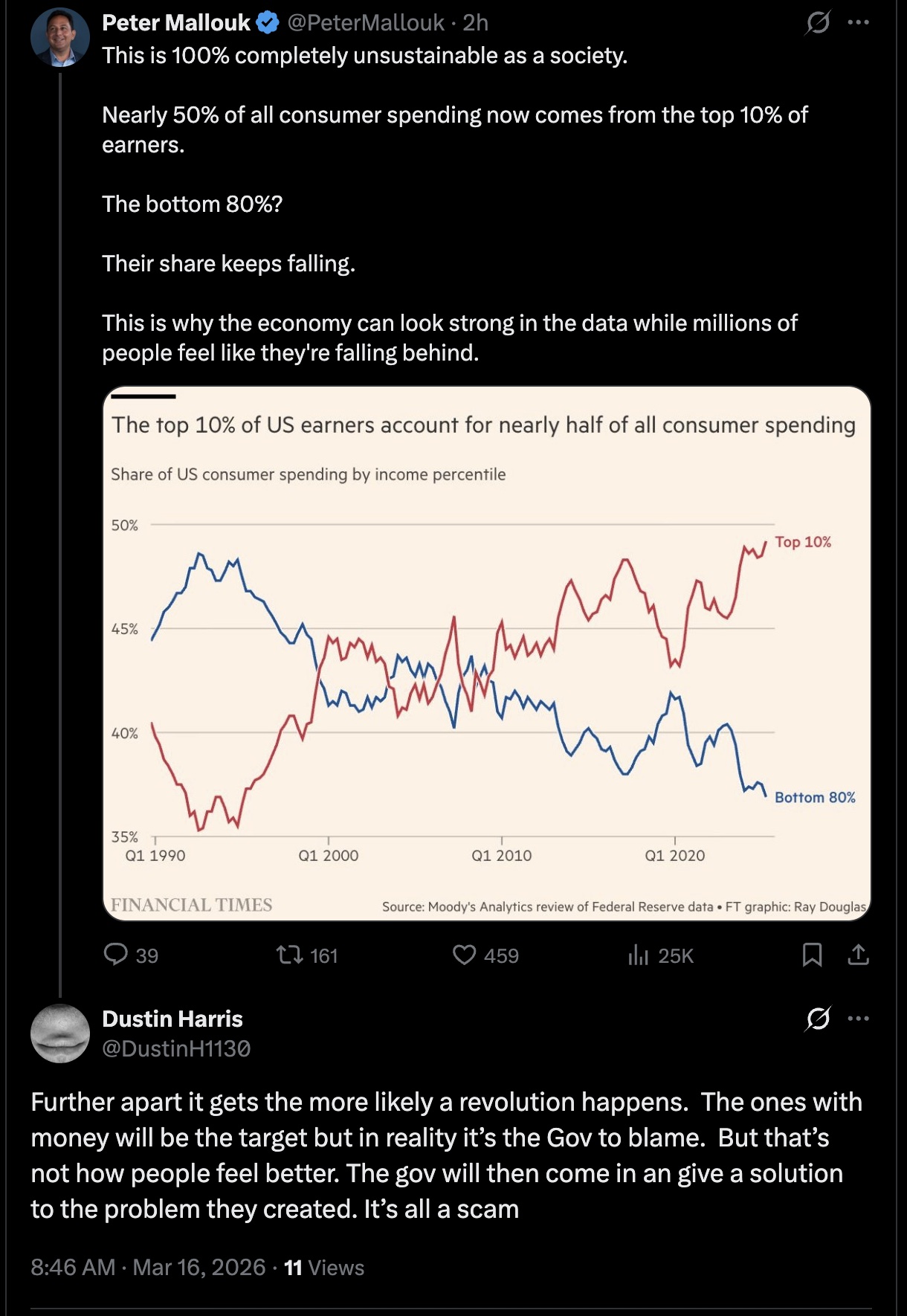Share Peter Mallouk's post
The height and width of the screenshot is (1316, 907).
[859, 954]
